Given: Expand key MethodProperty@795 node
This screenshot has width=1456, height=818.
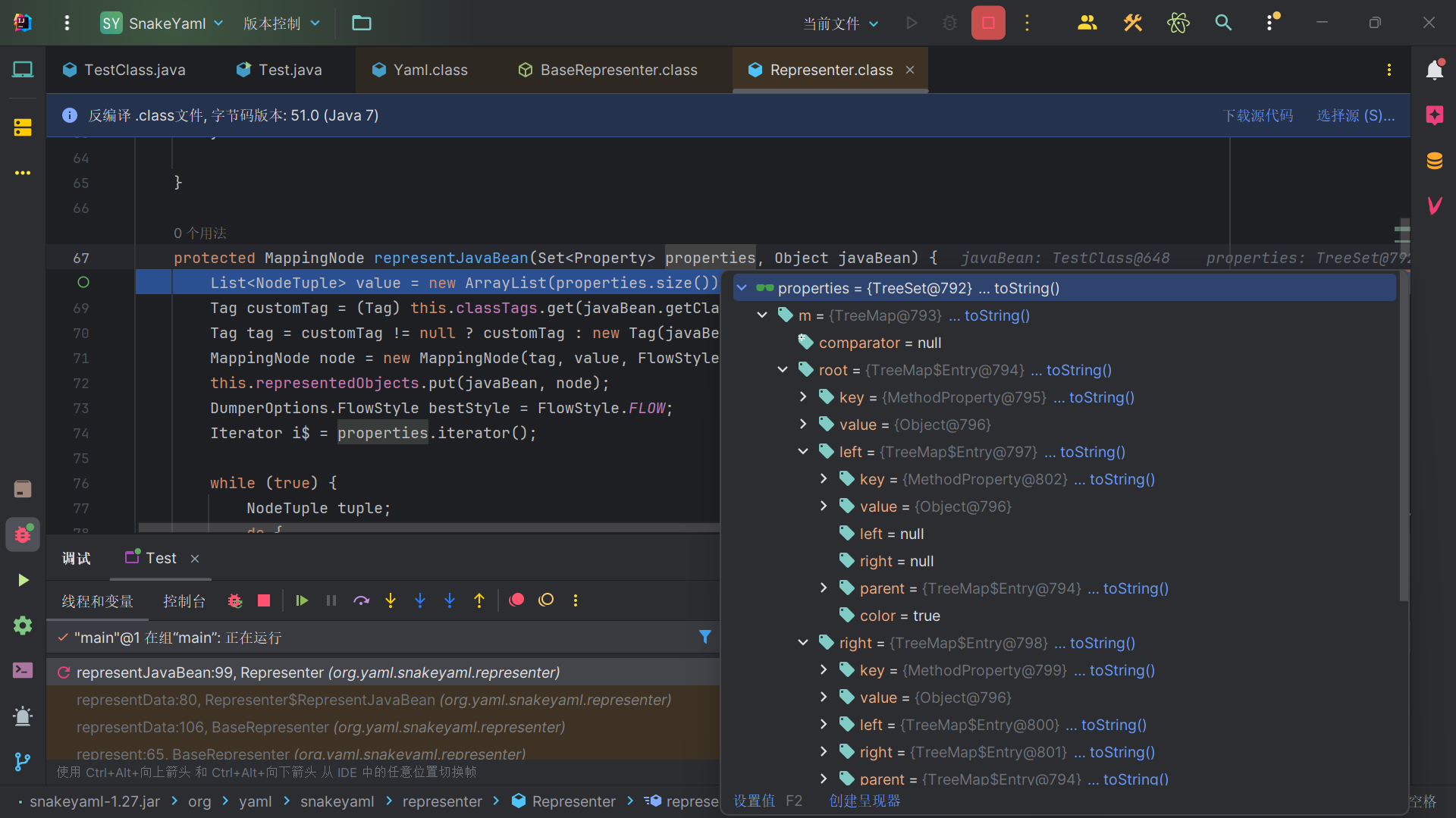Looking at the screenshot, I should (x=803, y=397).
